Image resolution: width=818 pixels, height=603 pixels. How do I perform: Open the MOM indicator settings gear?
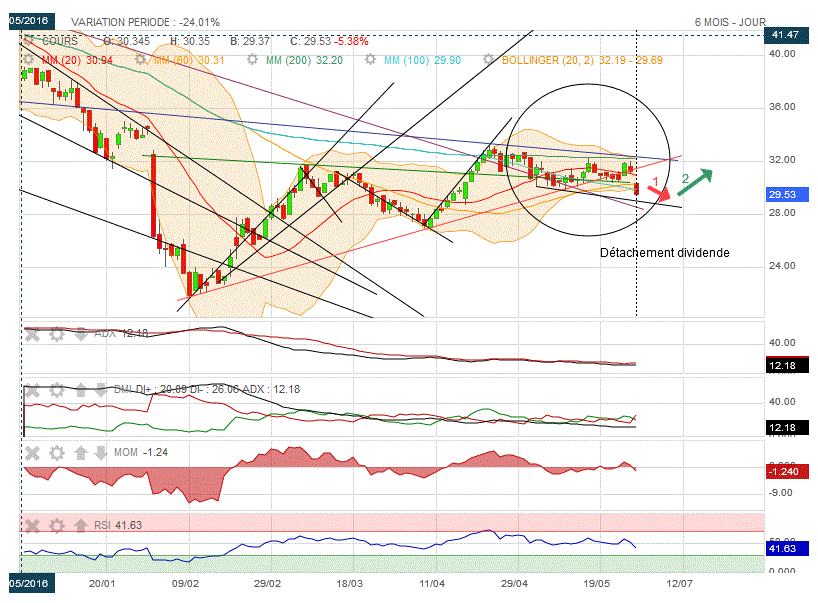tap(57, 453)
